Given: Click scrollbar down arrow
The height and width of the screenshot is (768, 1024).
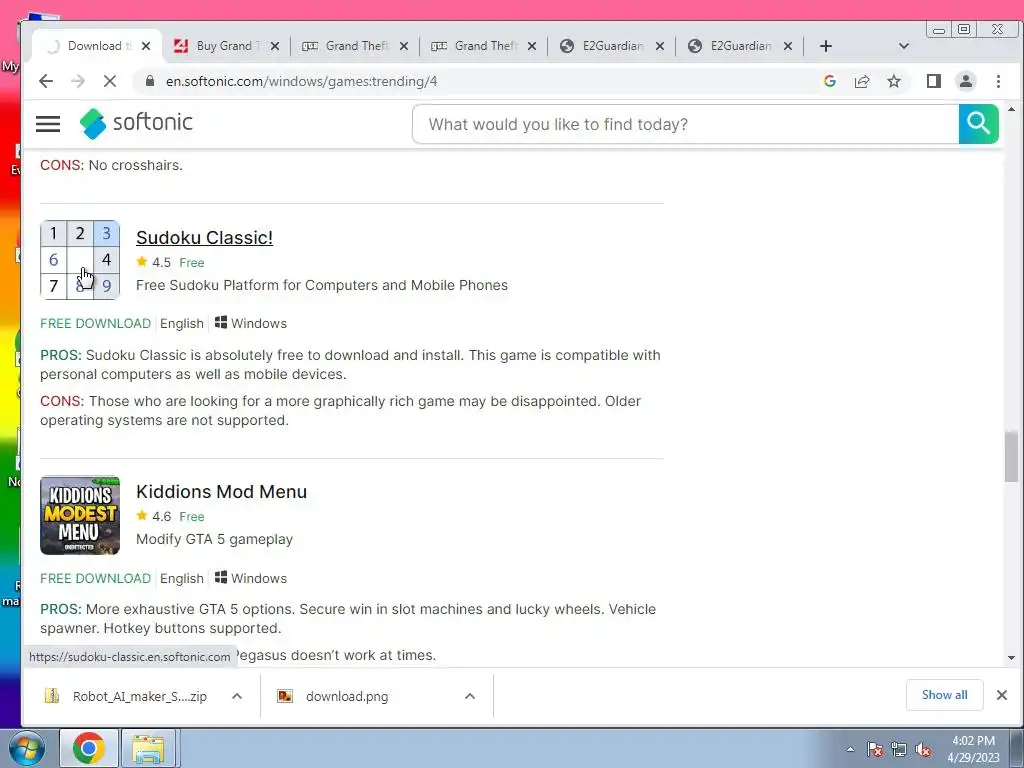Looking at the screenshot, I should 1012,658.
